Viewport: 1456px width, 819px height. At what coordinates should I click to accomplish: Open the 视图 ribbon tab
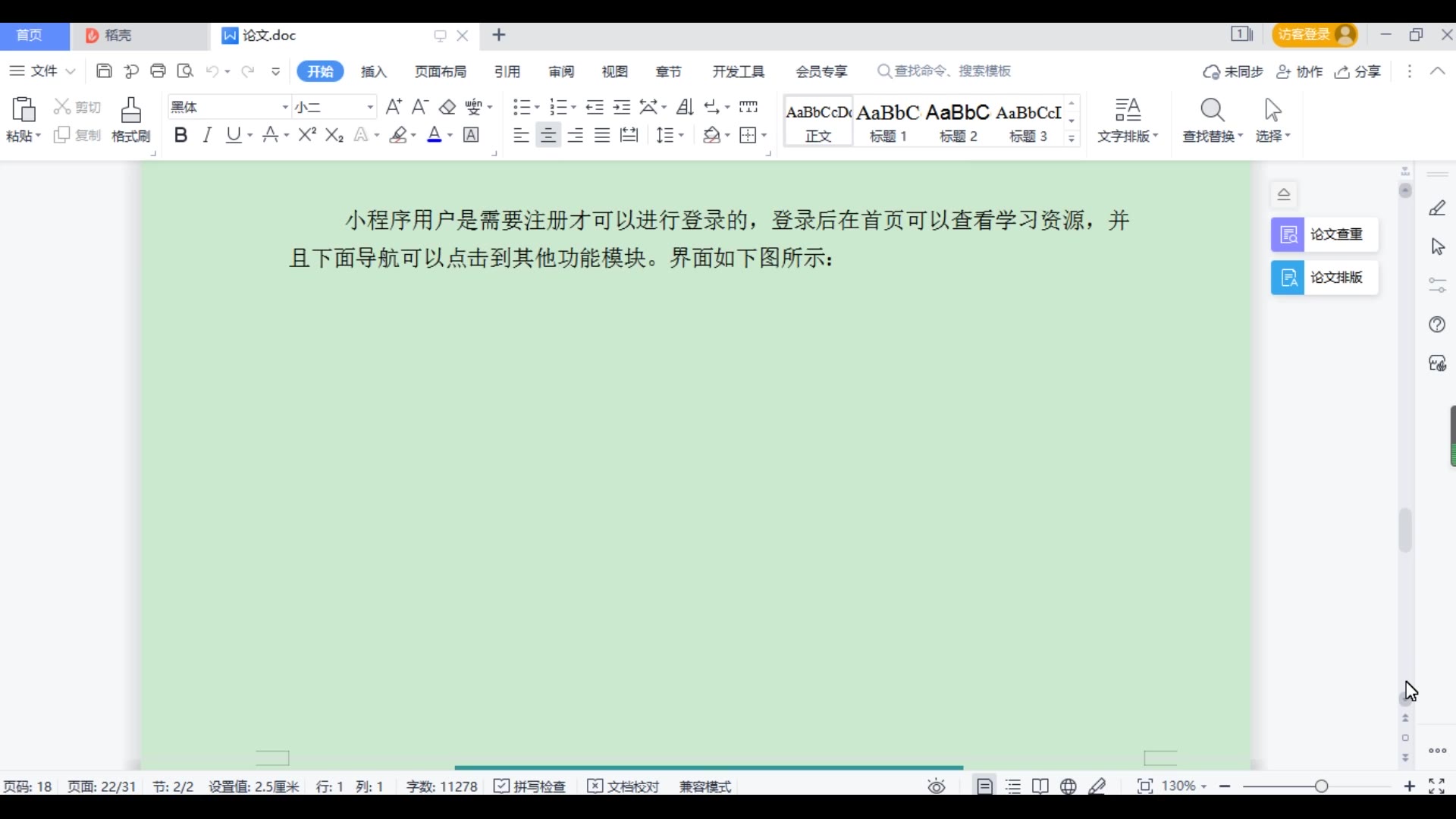pos(615,71)
